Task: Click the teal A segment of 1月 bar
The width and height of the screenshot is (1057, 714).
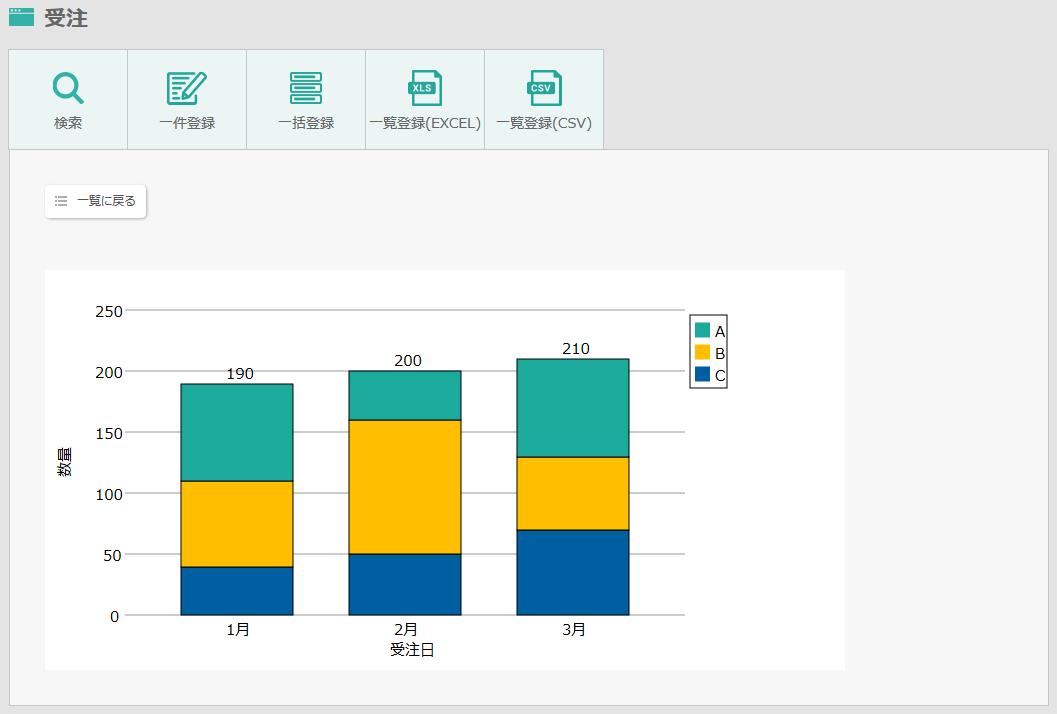Action: pyautogui.click(x=237, y=432)
